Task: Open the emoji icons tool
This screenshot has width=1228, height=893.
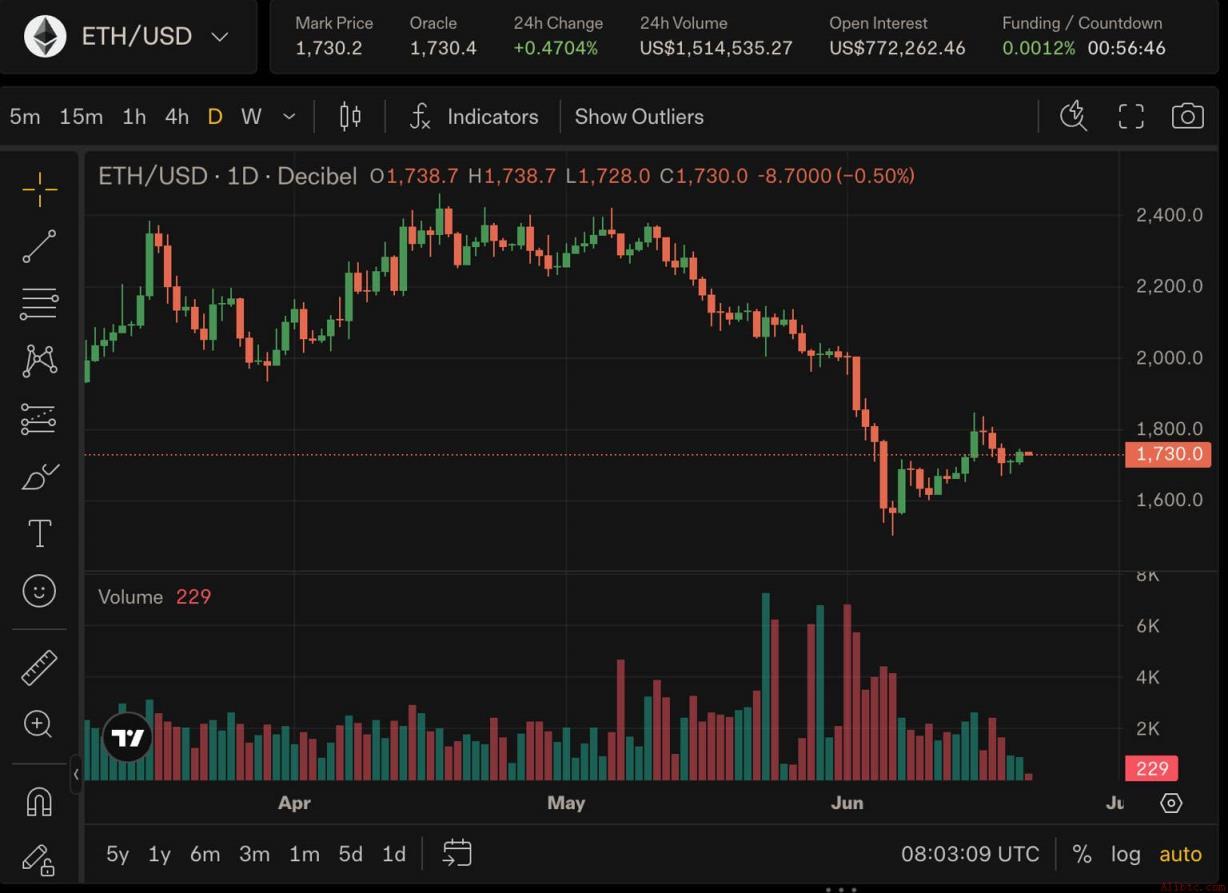Action: click(39, 591)
